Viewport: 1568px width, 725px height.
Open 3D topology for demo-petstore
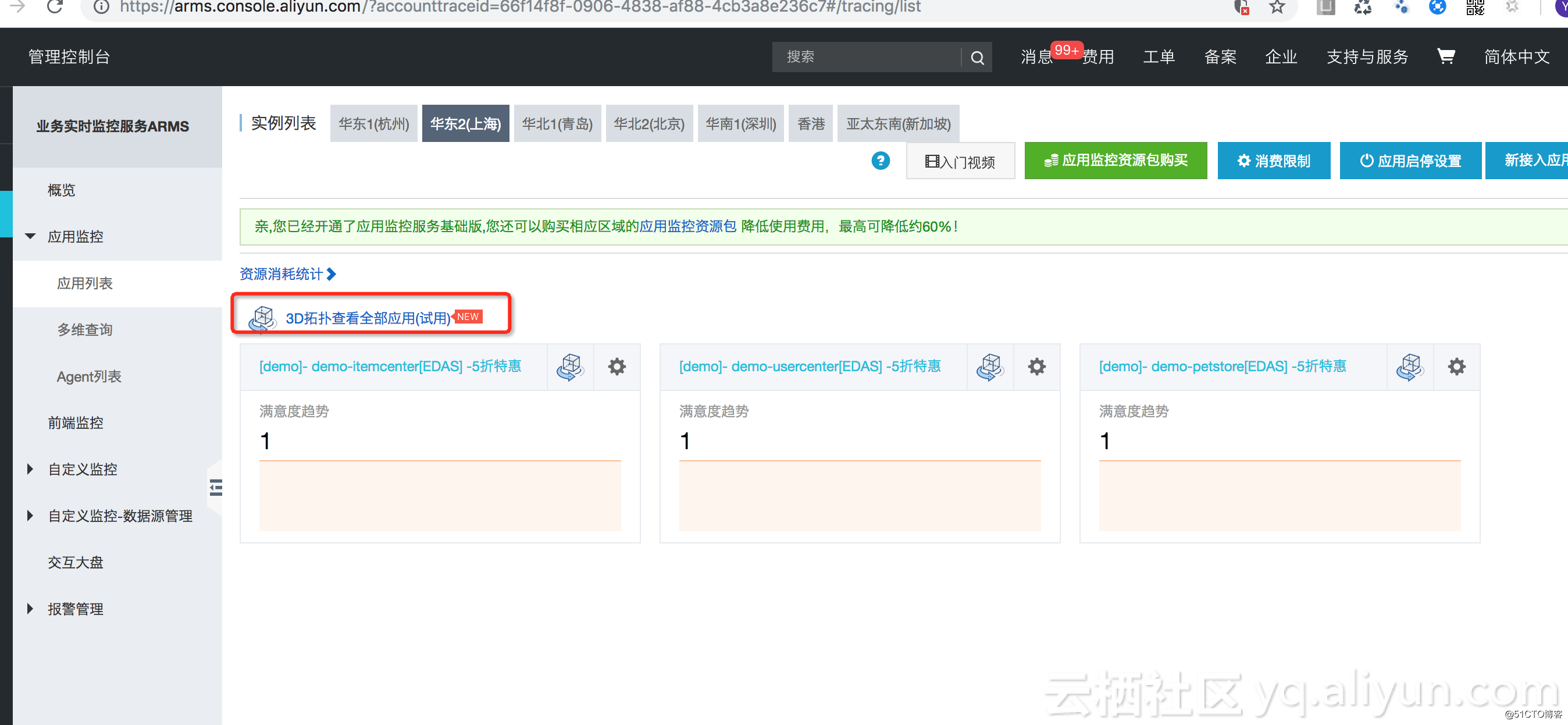(x=1410, y=367)
